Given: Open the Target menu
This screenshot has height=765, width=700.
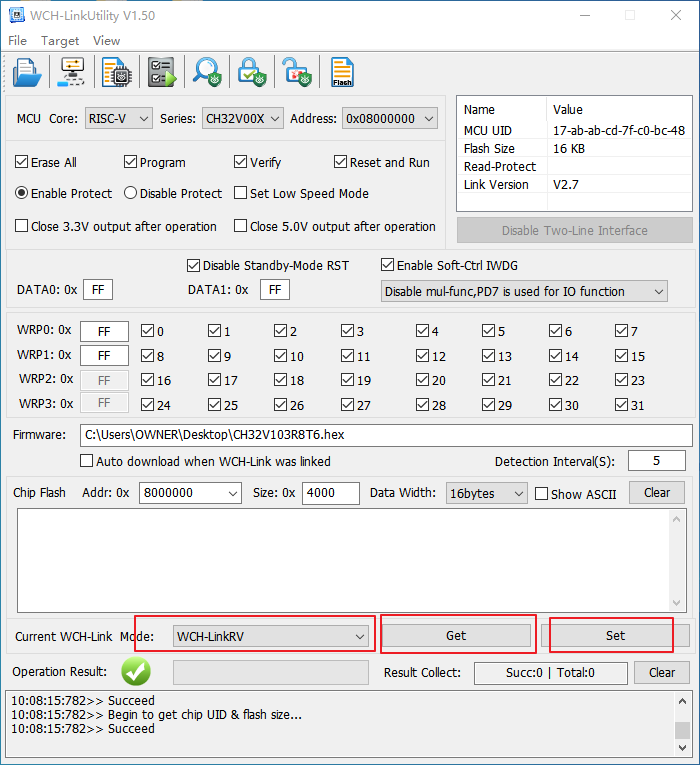Looking at the screenshot, I should [x=60, y=41].
